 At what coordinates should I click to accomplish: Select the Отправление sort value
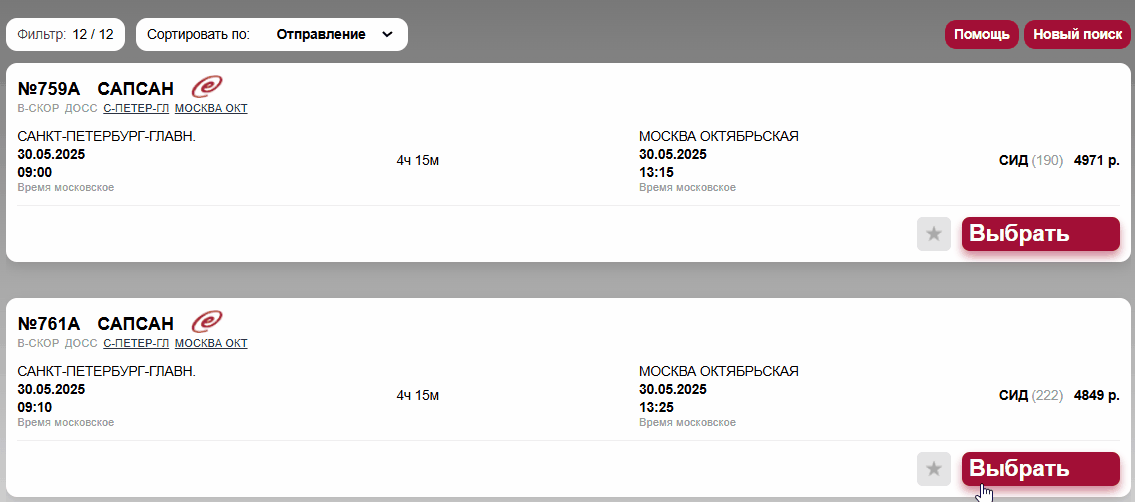[x=321, y=35]
